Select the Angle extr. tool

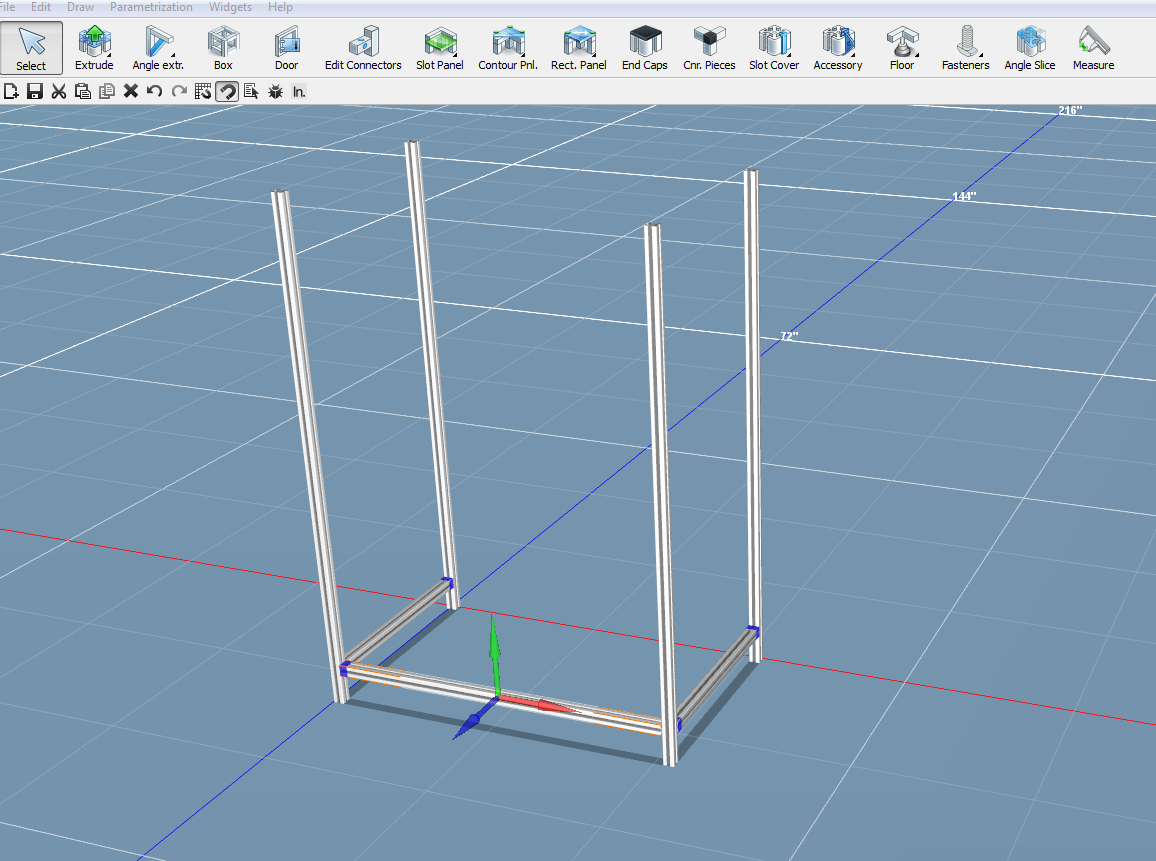(x=158, y=48)
